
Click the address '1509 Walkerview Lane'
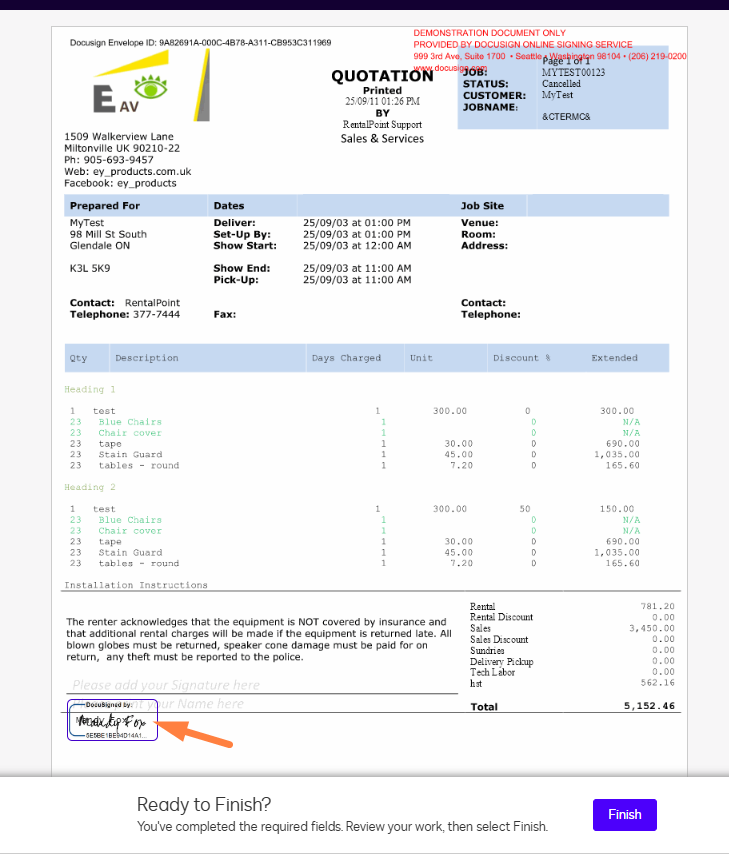pos(119,136)
